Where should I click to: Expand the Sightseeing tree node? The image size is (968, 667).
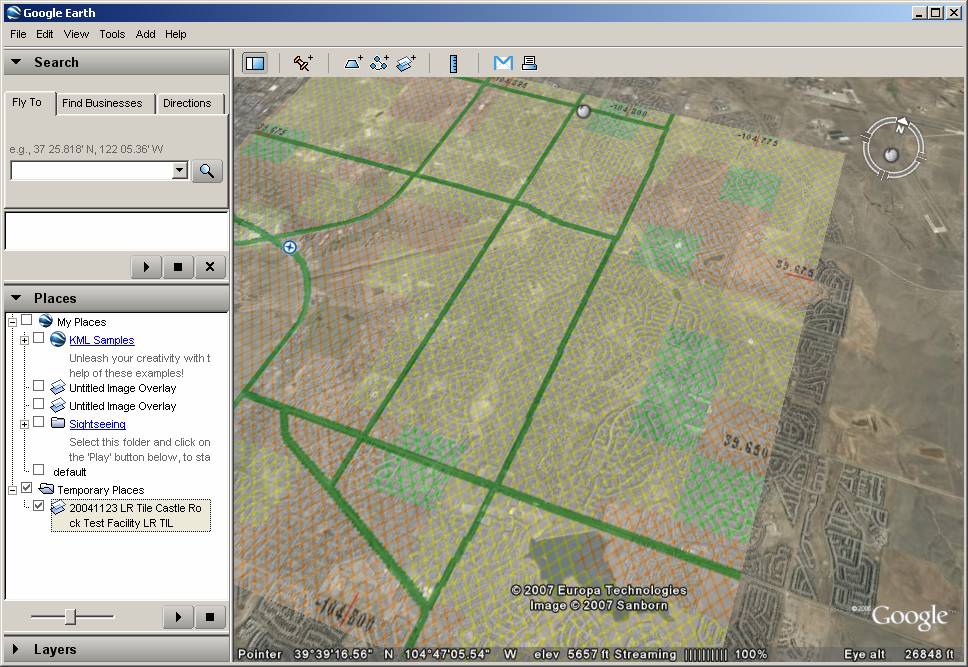24,424
